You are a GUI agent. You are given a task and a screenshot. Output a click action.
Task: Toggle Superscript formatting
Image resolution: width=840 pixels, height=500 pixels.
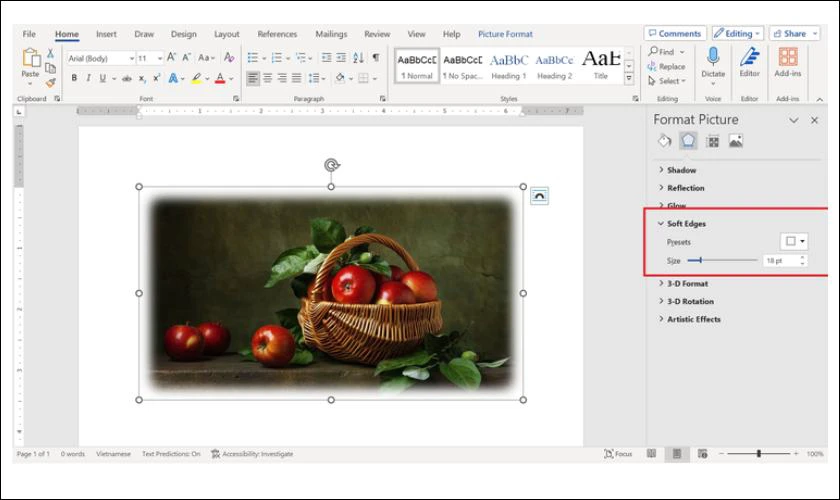156,78
